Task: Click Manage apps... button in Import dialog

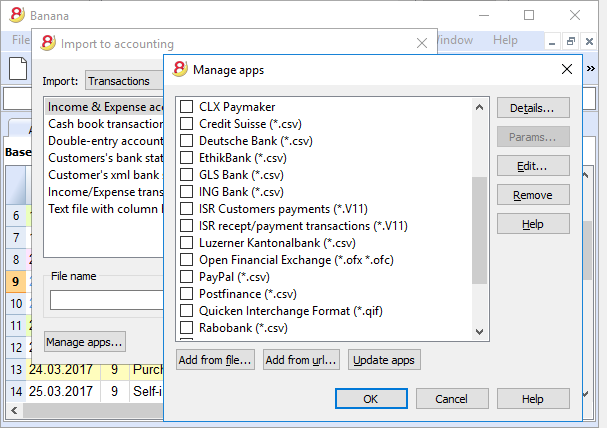Action: (x=84, y=342)
